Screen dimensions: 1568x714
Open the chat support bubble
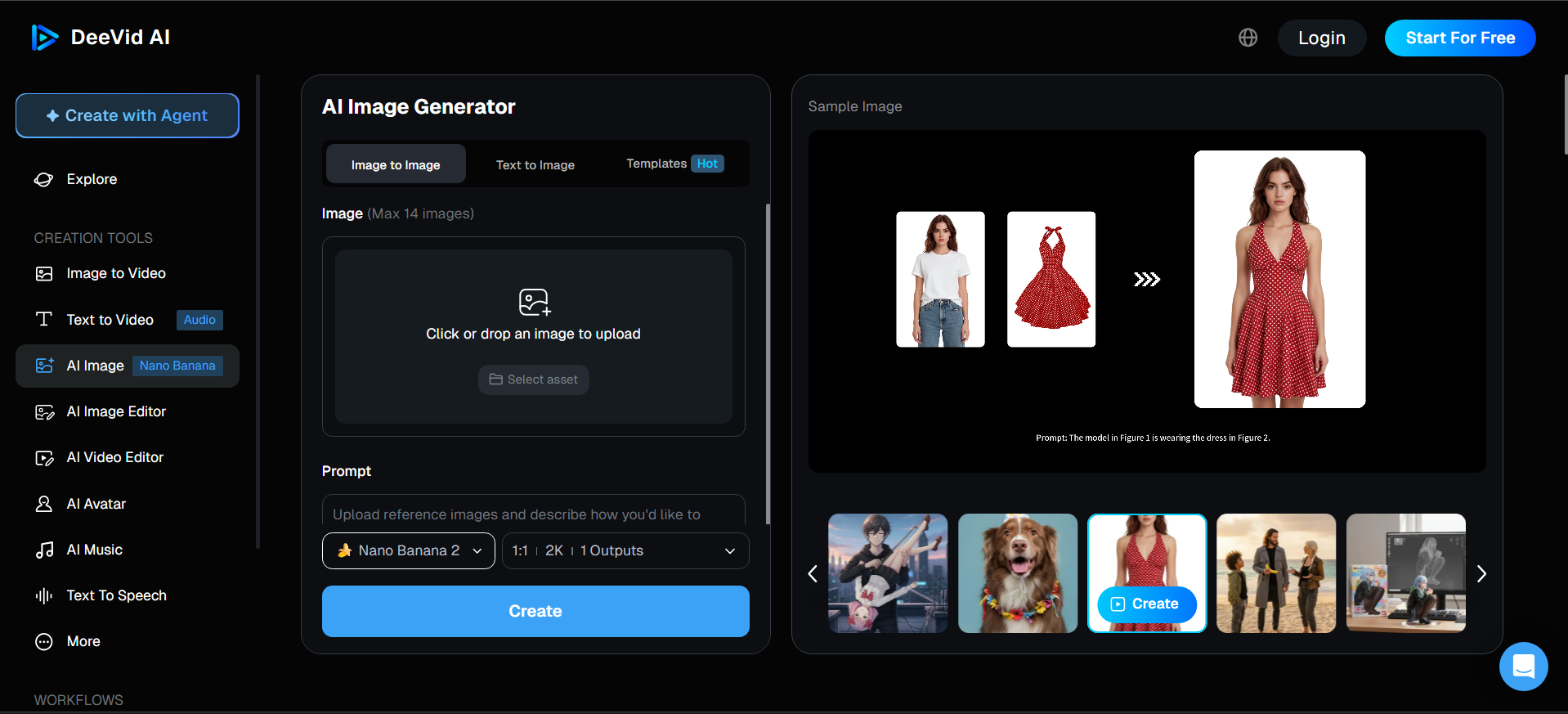(1523, 667)
